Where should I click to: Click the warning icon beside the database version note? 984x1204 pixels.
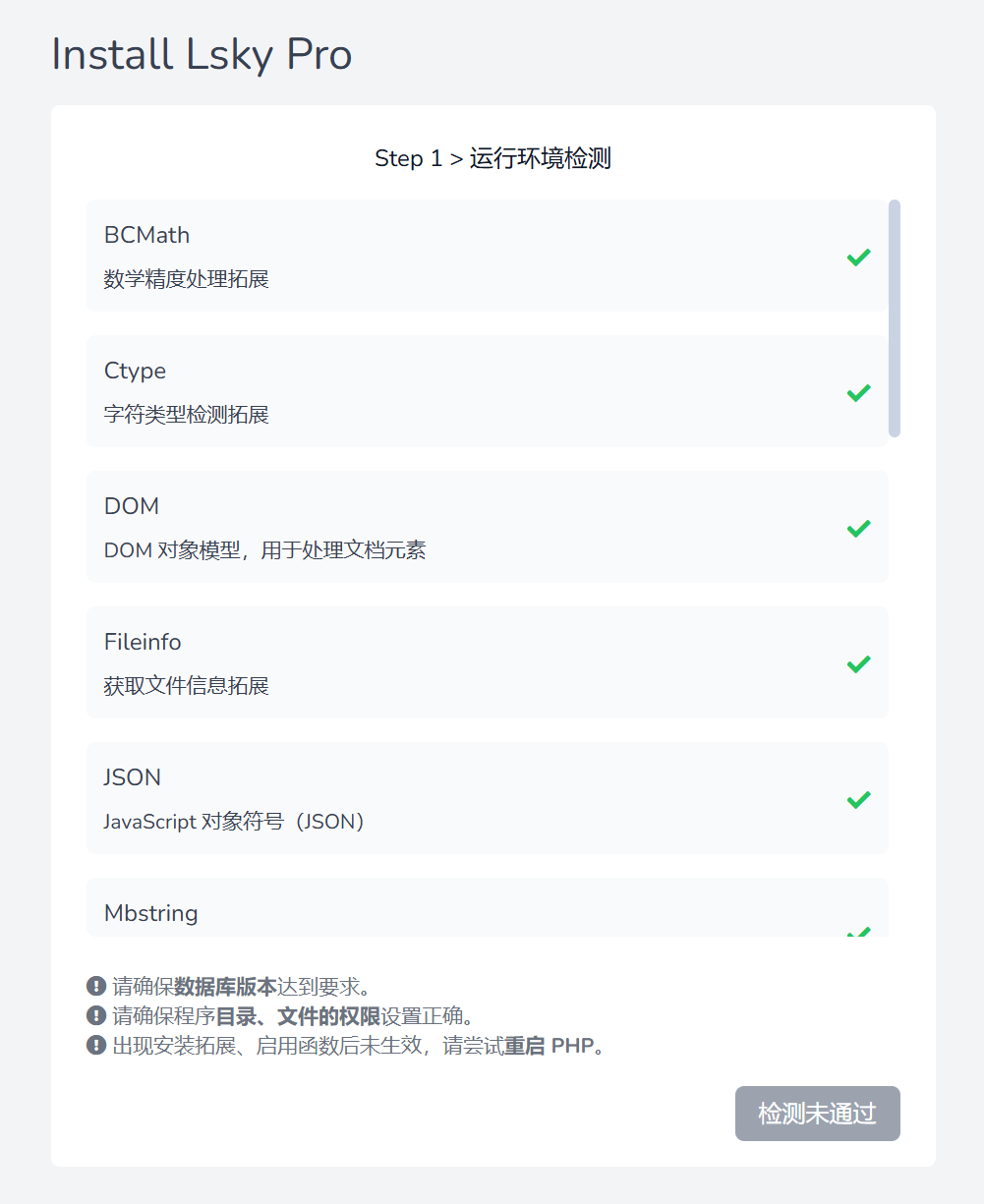click(96, 986)
